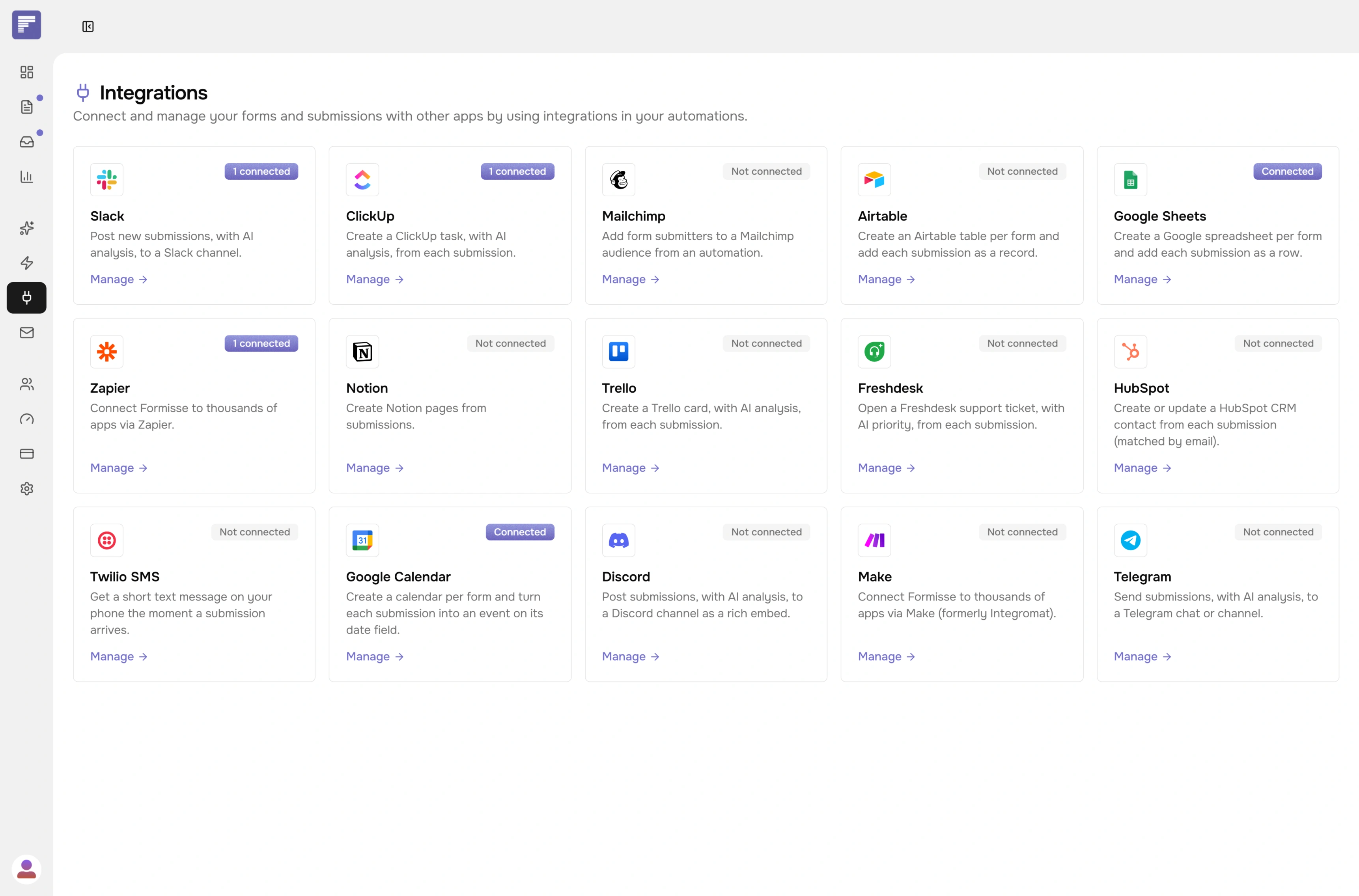
Task: Collapse the sidebar panel toggle
Action: click(x=88, y=26)
